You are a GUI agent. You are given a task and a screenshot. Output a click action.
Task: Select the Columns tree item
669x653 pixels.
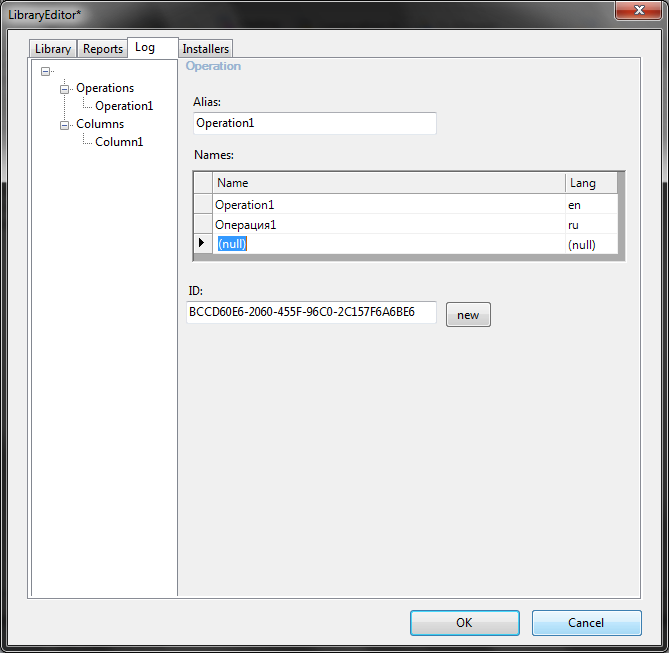tap(100, 124)
